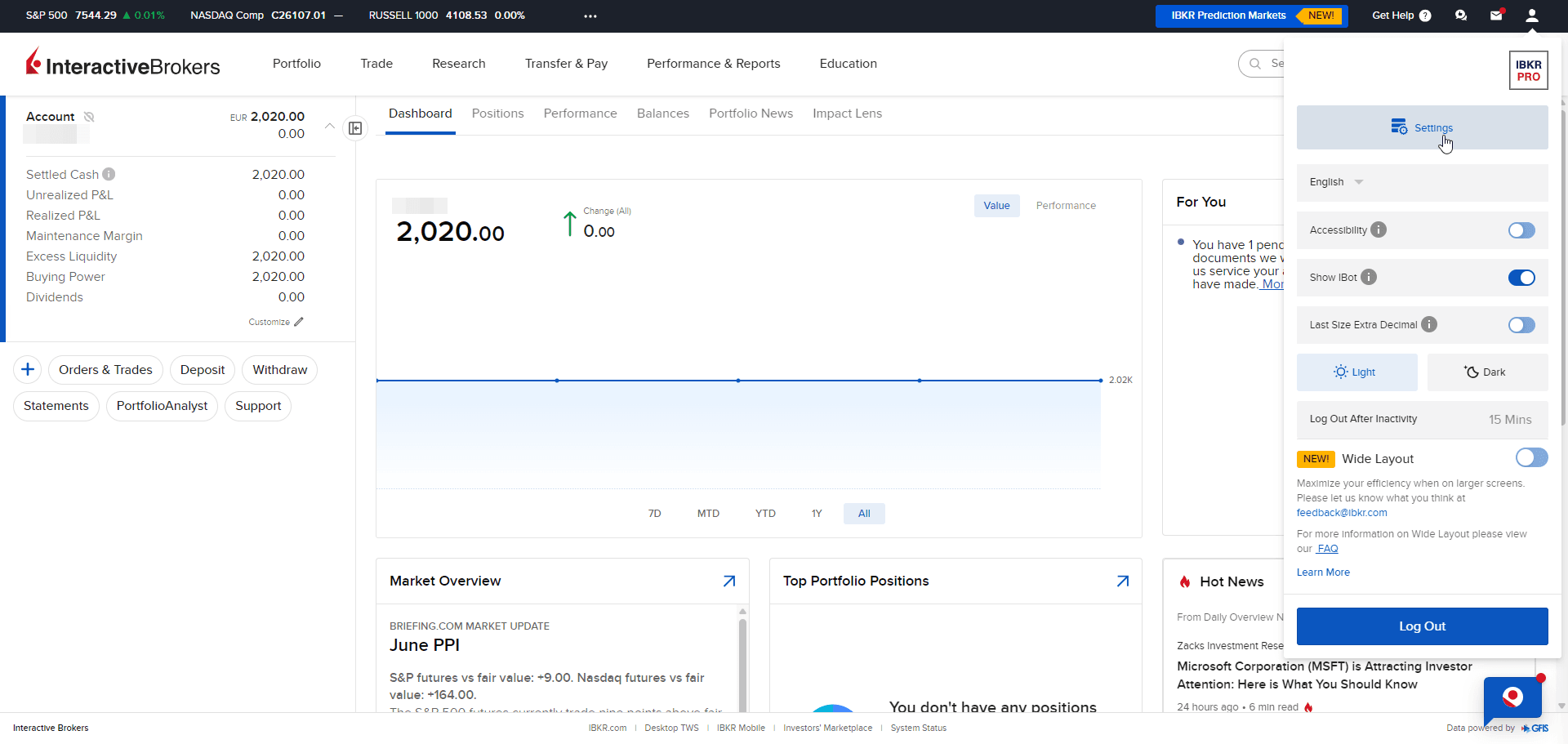Click the plus icon next to Orders & Trades

coord(28,370)
